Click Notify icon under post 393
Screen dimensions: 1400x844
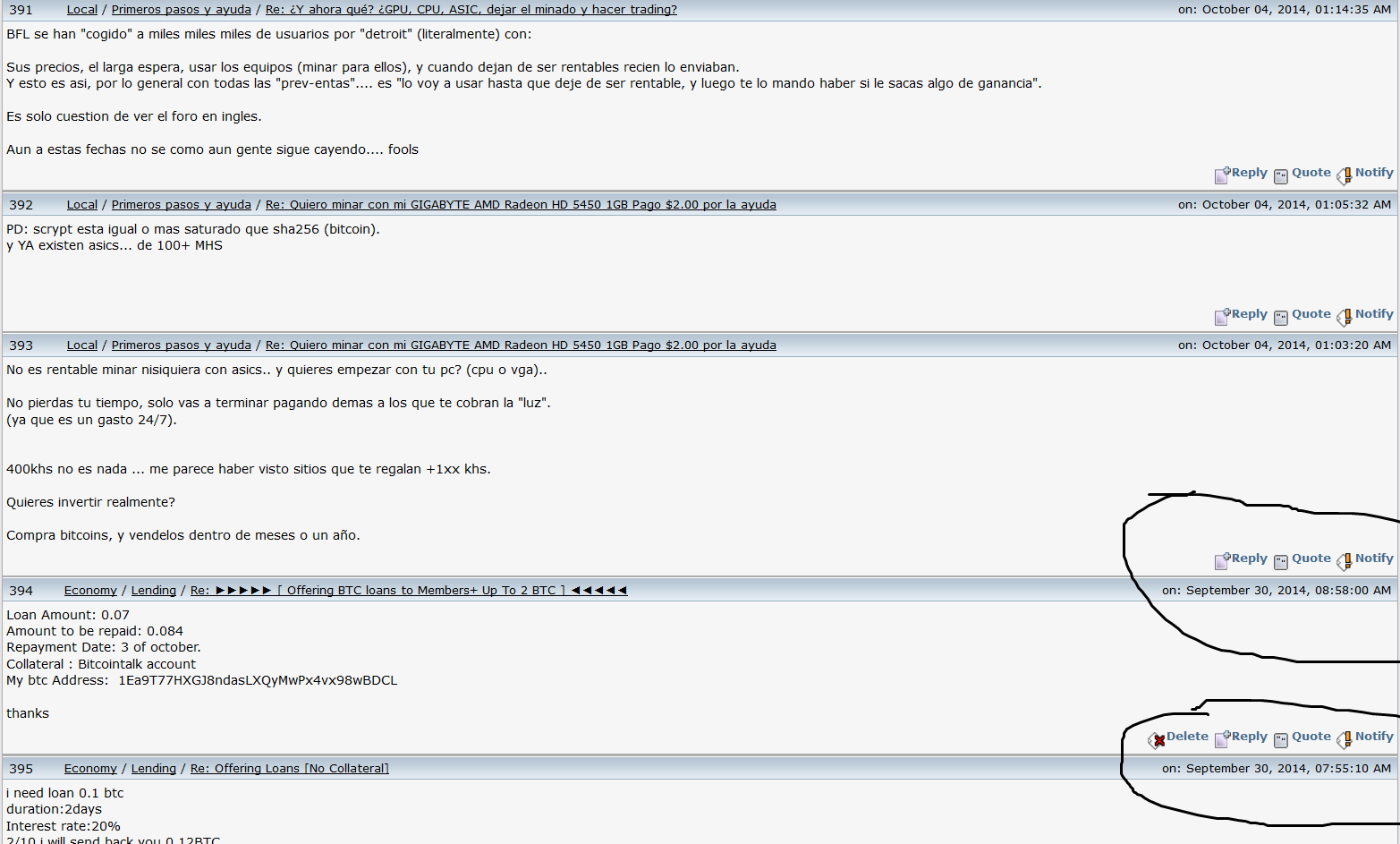click(x=1344, y=561)
